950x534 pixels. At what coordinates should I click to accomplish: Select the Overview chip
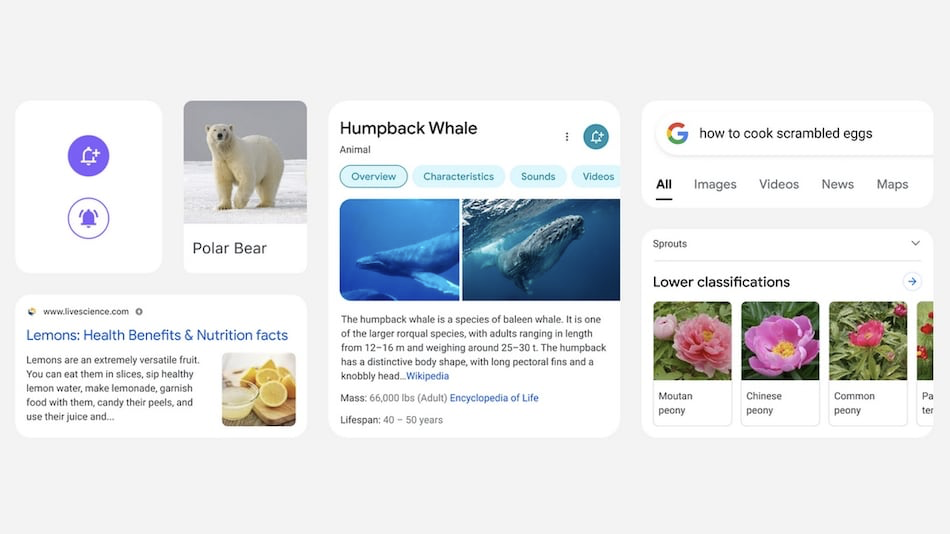pyautogui.click(x=374, y=176)
